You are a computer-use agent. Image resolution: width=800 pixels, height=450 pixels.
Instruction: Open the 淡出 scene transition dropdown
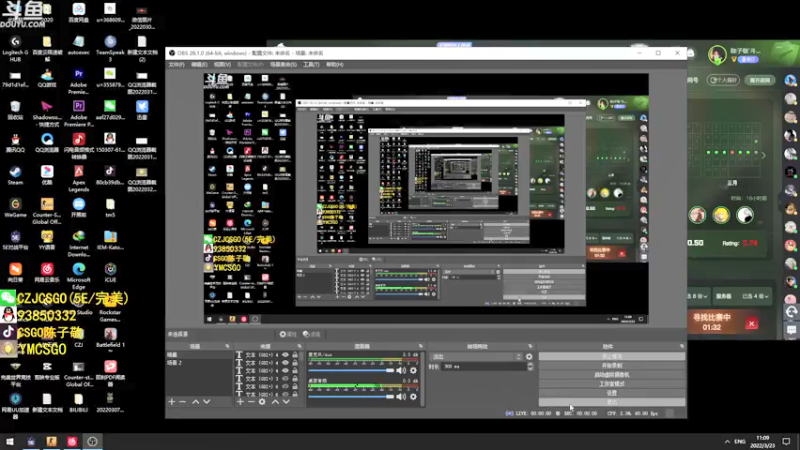(x=477, y=357)
